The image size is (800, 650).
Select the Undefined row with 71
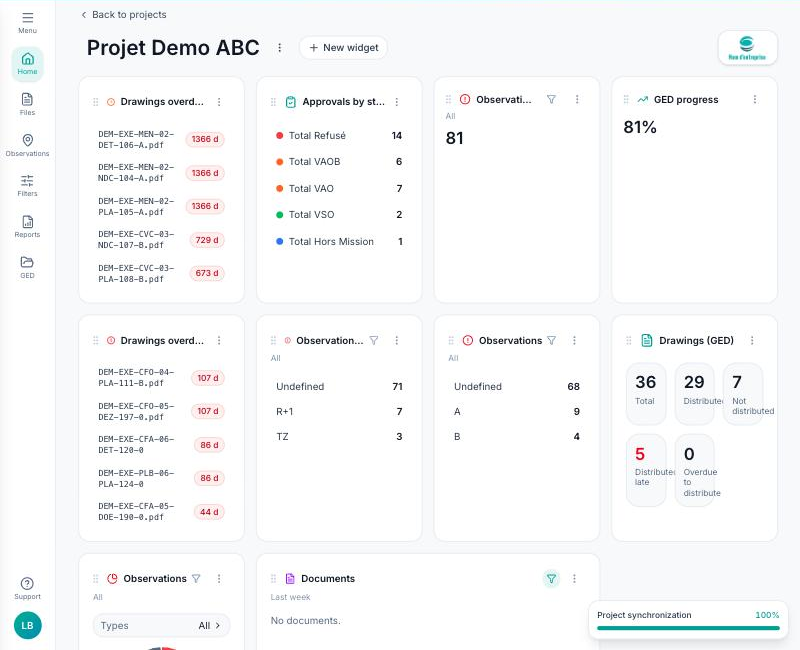[339, 387]
